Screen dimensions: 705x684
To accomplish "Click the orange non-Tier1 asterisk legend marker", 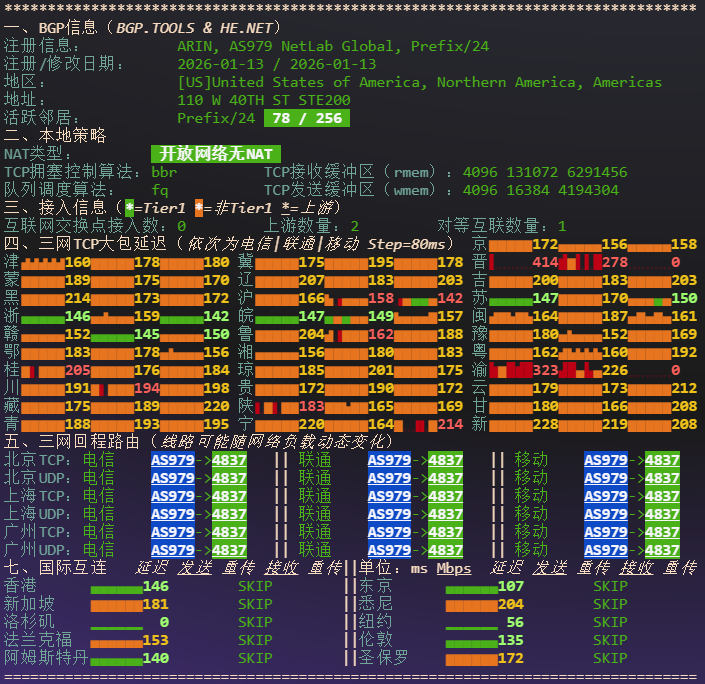I will 199,208.
